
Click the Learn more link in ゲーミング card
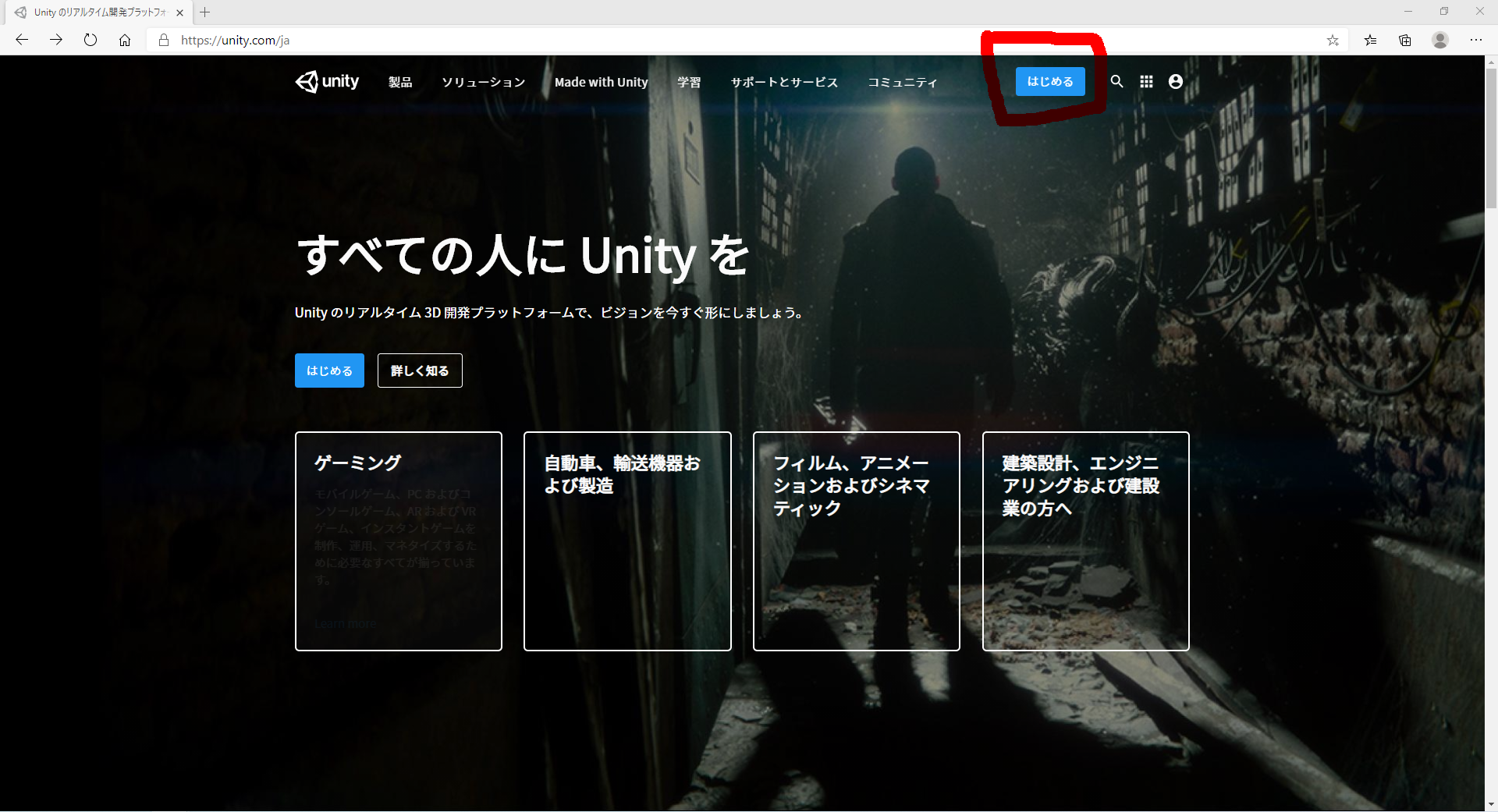346,624
